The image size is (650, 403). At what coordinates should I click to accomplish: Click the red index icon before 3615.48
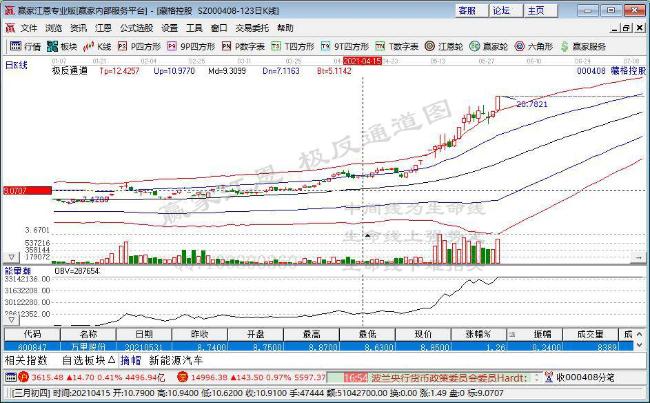point(24,377)
